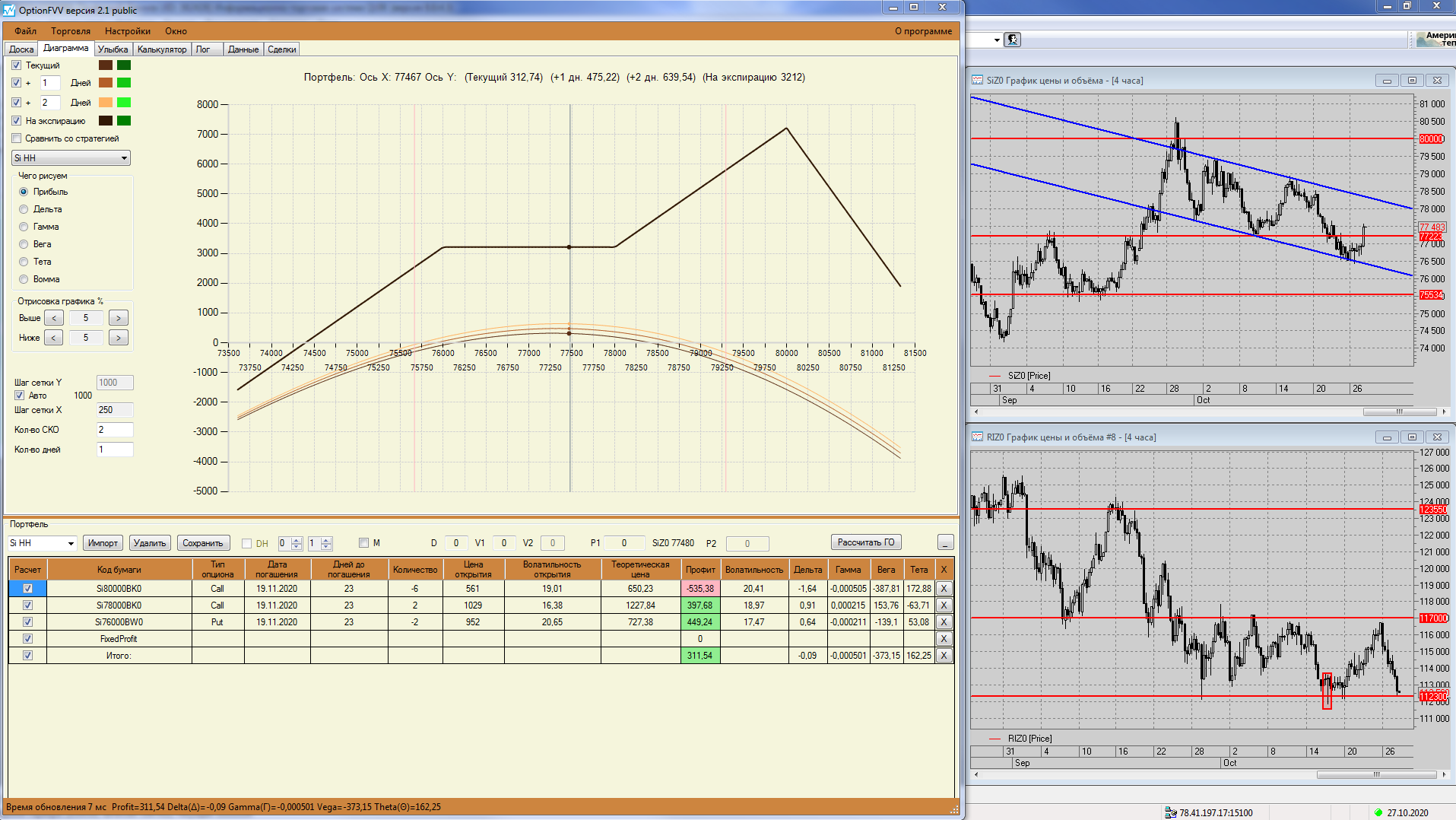
Task: Enable 'Сравнить со стратегией' checkbox
Action: pos(17,138)
